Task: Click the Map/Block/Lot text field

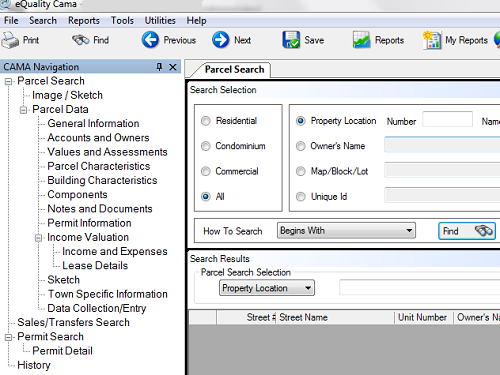Action: point(442,170)
